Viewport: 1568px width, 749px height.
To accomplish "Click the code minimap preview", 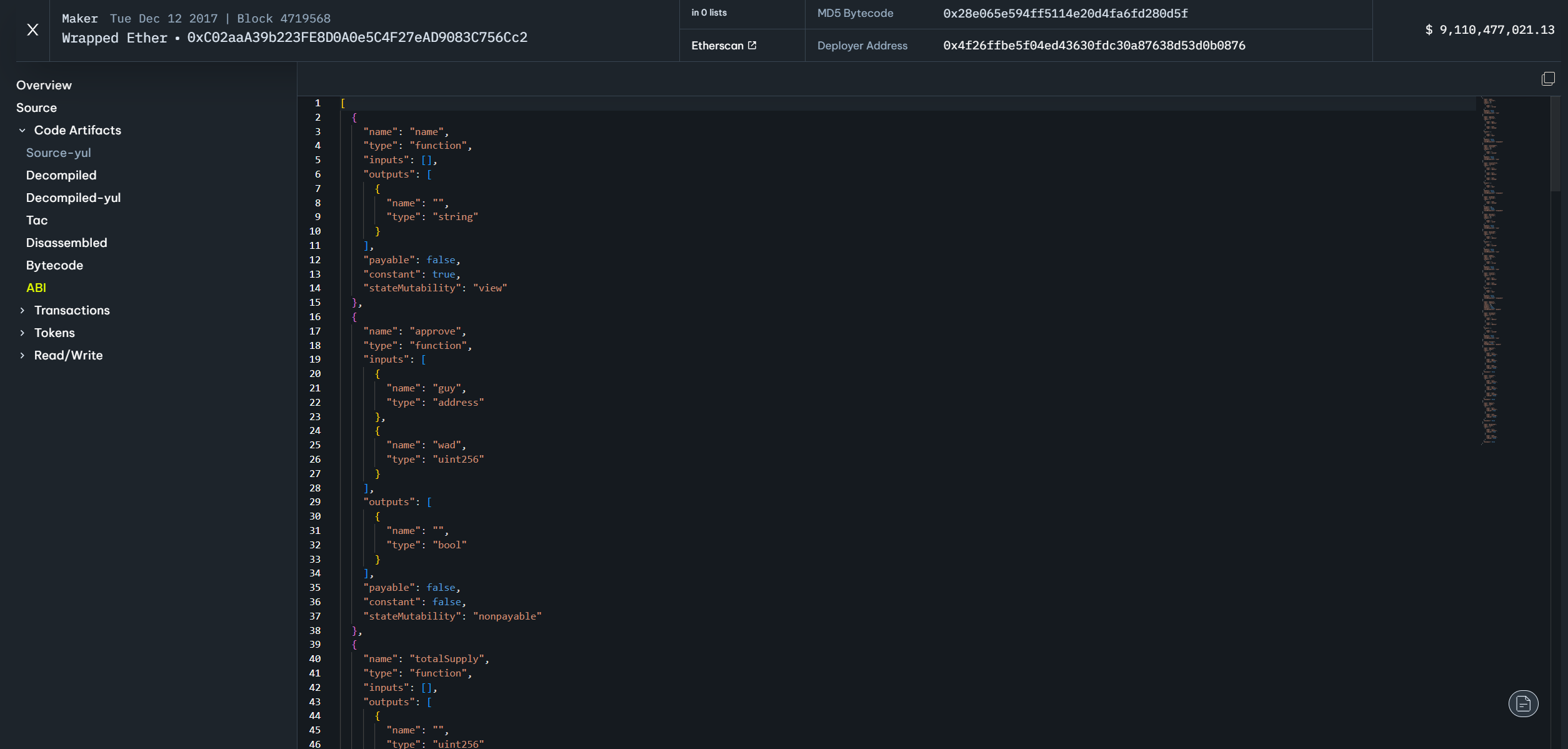I will click(1491, 269).
